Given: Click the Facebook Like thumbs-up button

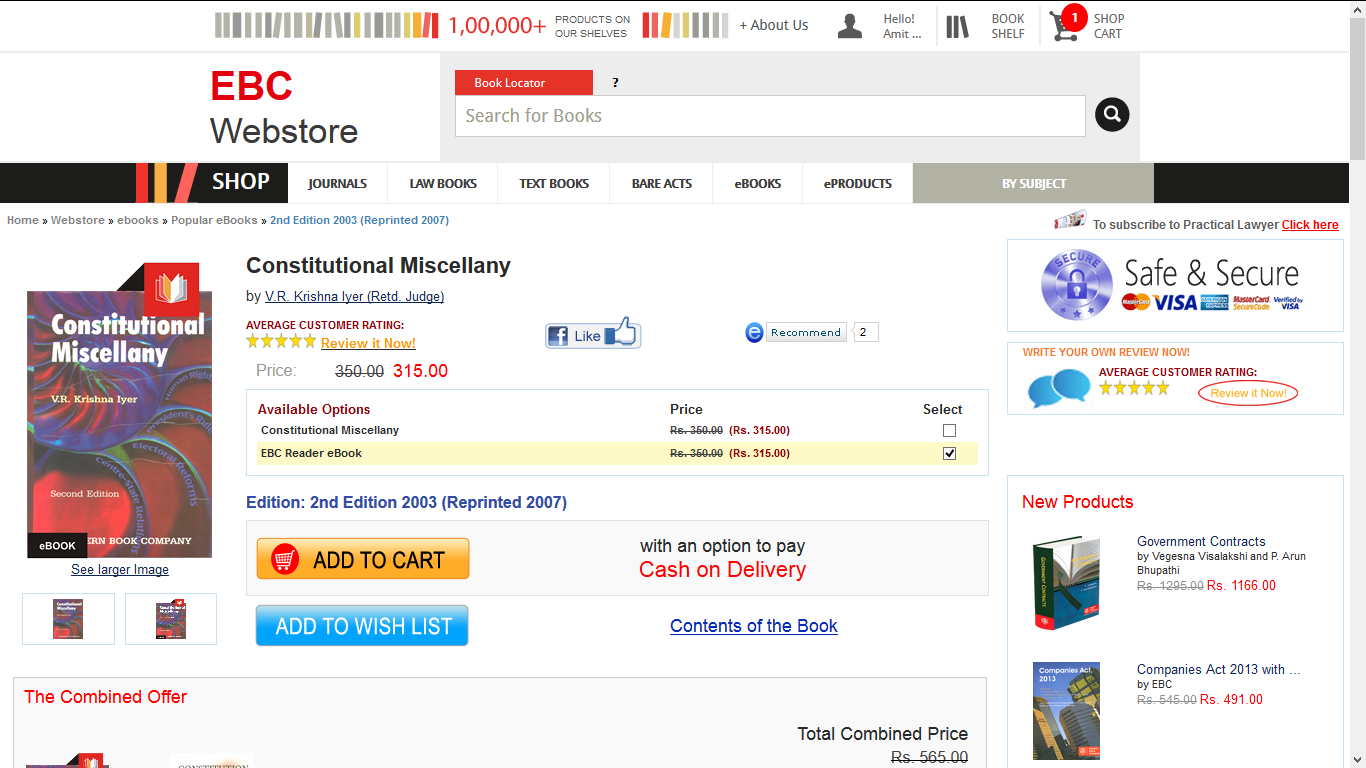Looking at the screenshot, I should 593,333.
